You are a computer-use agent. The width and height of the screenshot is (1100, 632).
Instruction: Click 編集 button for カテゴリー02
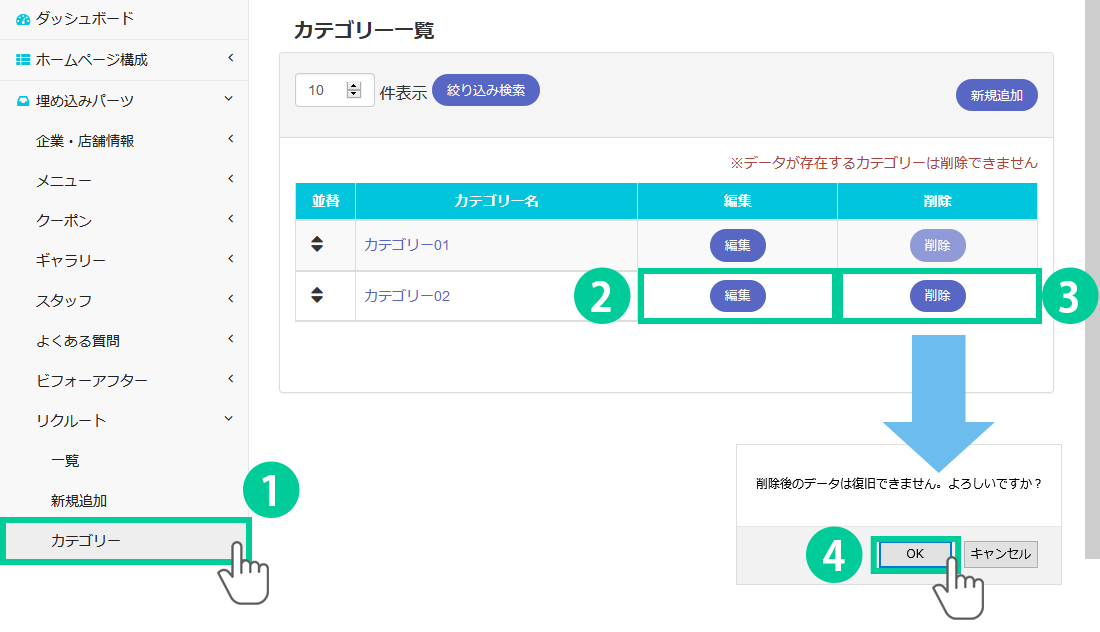[738, 296]
